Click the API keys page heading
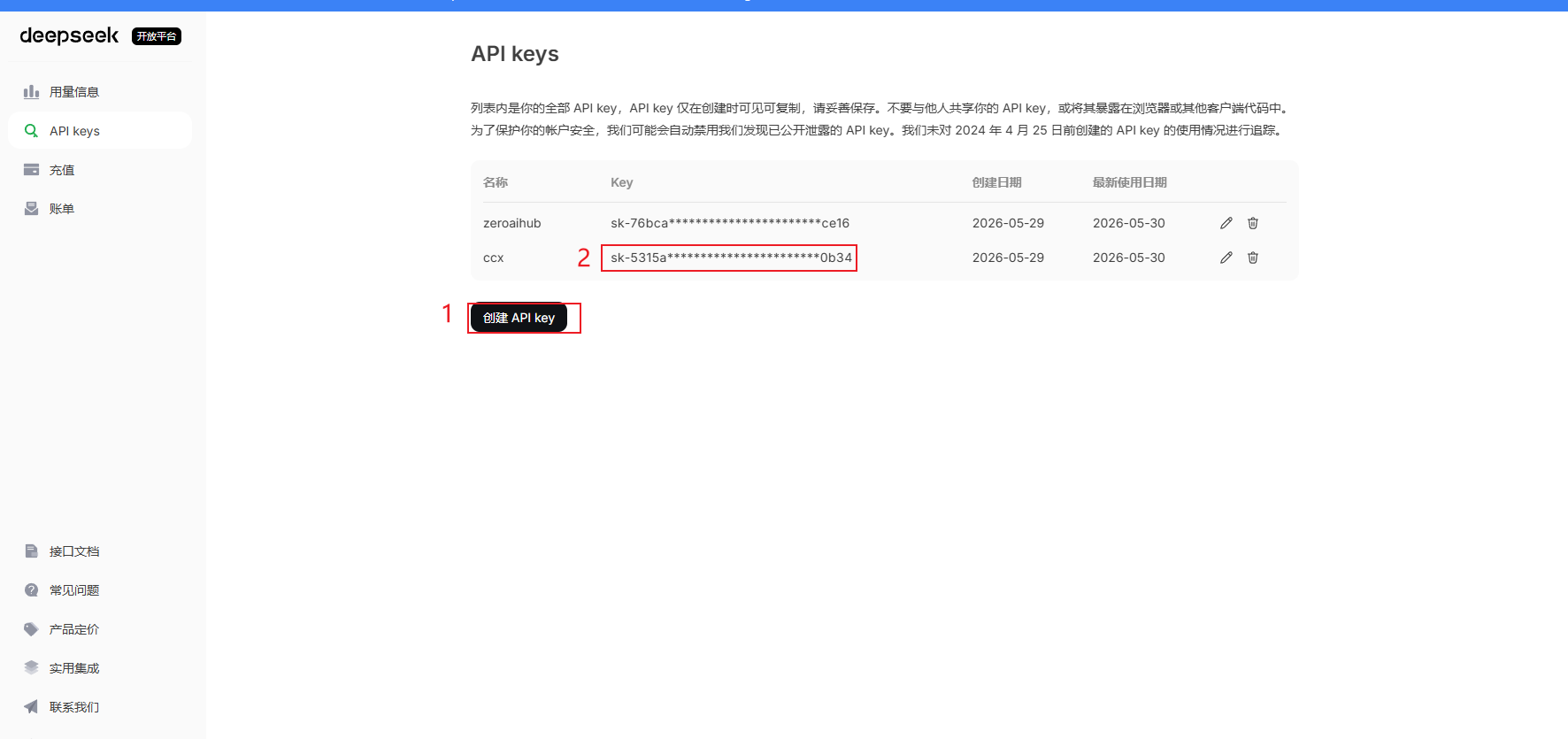 pos(515,54)
